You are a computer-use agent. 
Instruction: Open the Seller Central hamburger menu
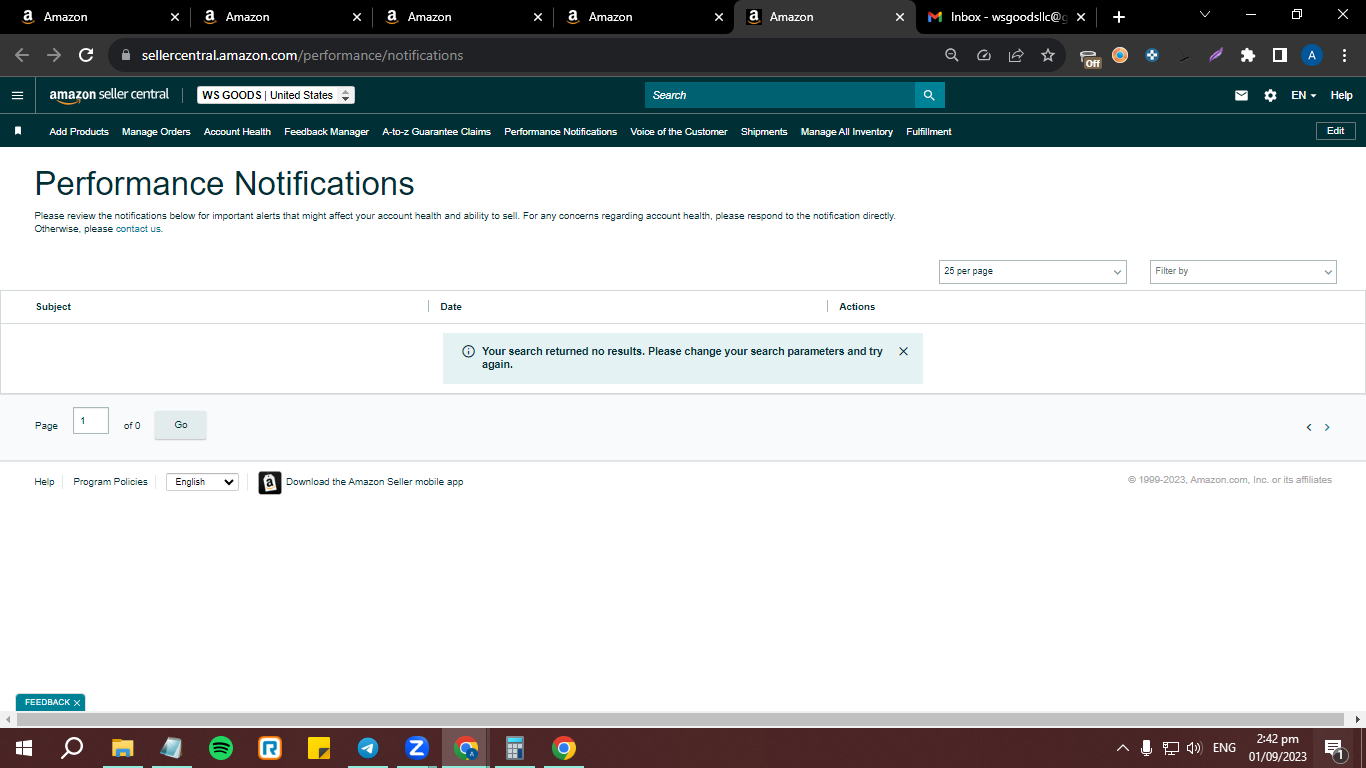(17, 95)
